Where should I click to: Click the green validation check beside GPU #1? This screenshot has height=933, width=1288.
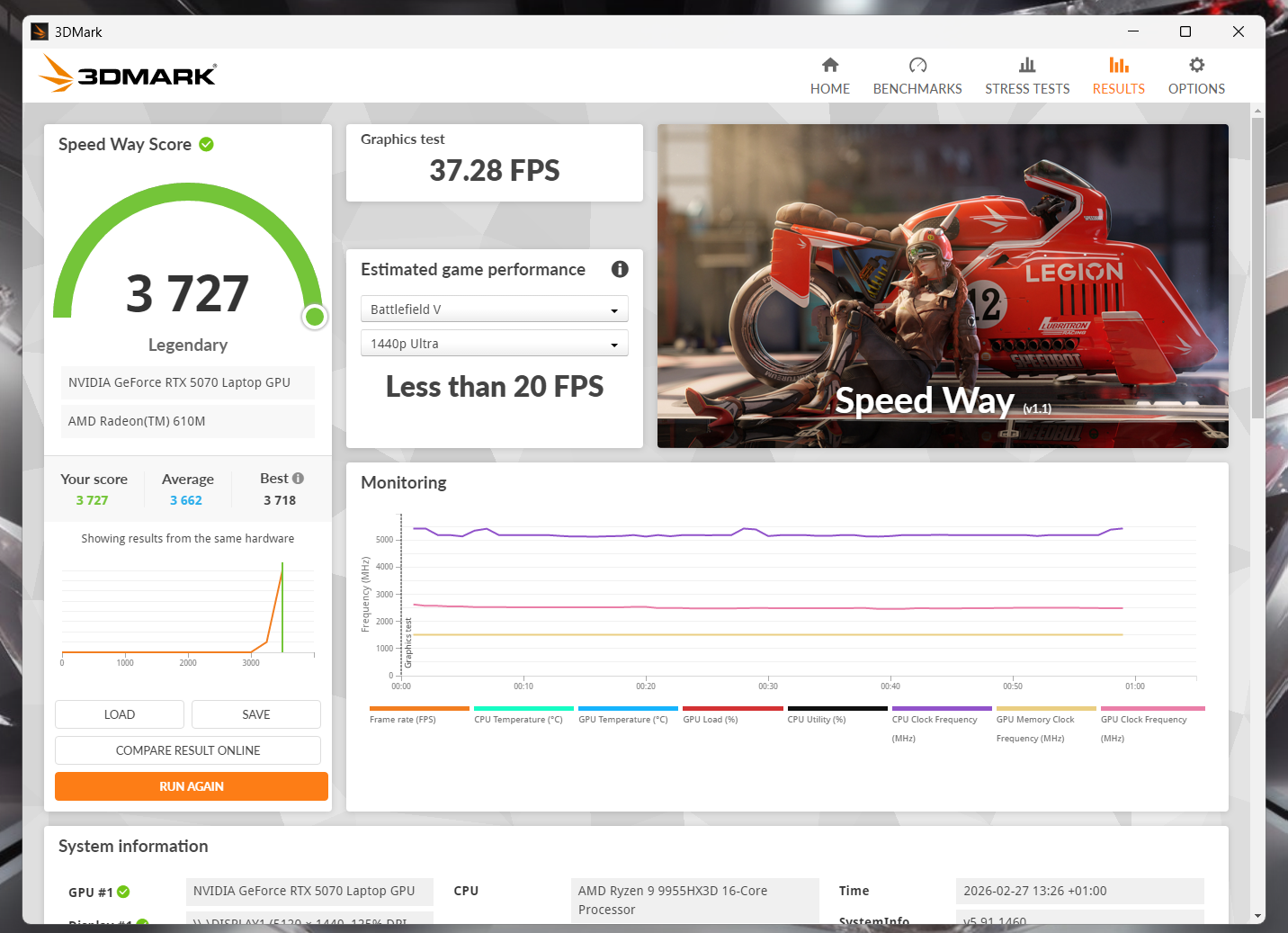point(124,892)
